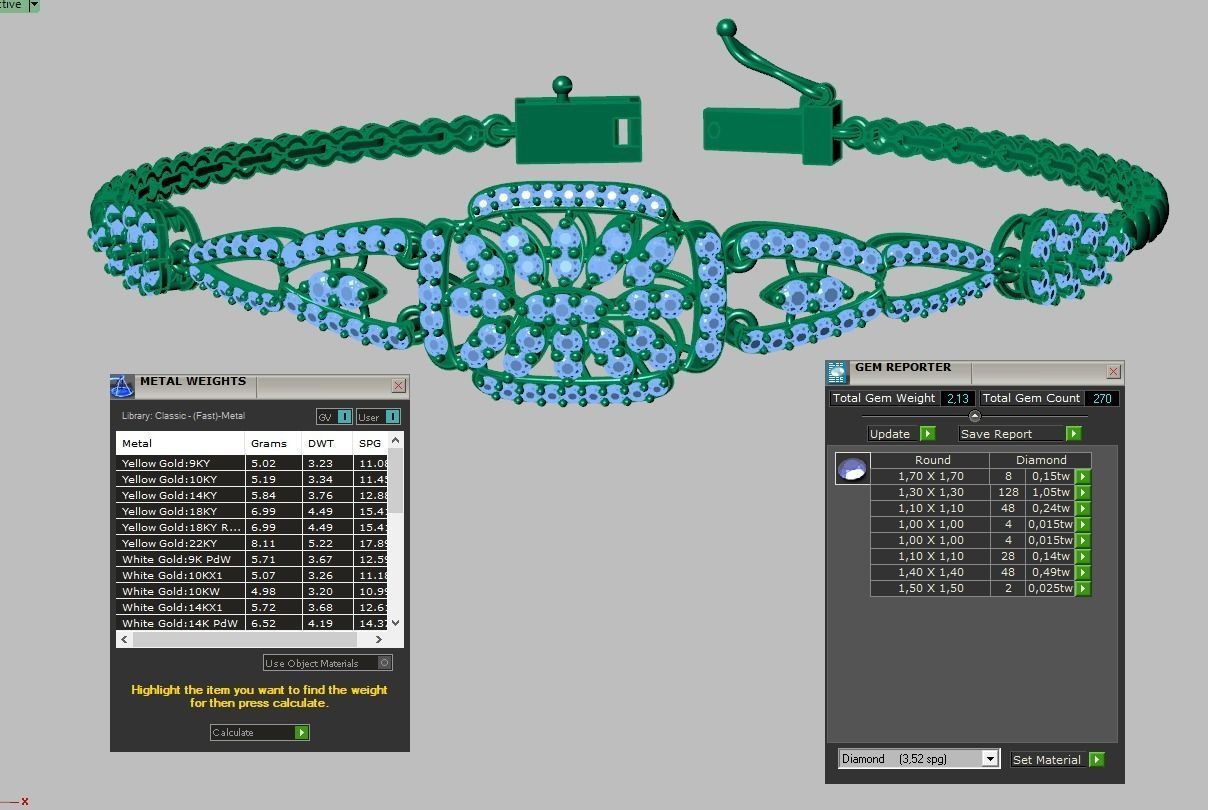Click the green arrow for the 1,40 X 1,40 row

click(1083, 573)
